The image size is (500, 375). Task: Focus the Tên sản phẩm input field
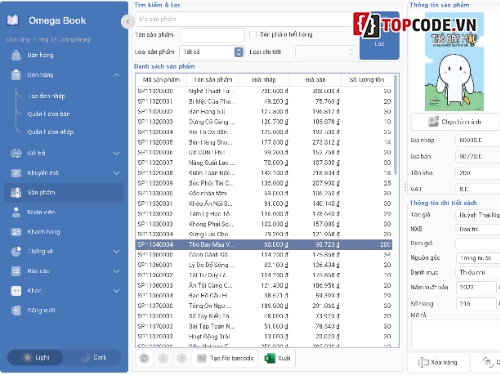pyautogui.click(x=212, y=35)
